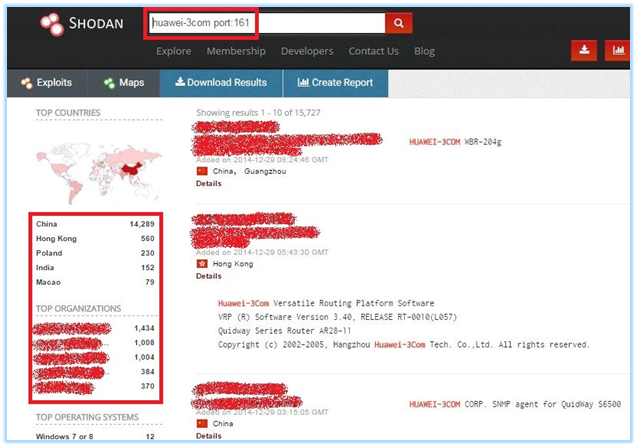Click the China count 14,289
Viewport: 637px width, 447px height.
point(142,224)
